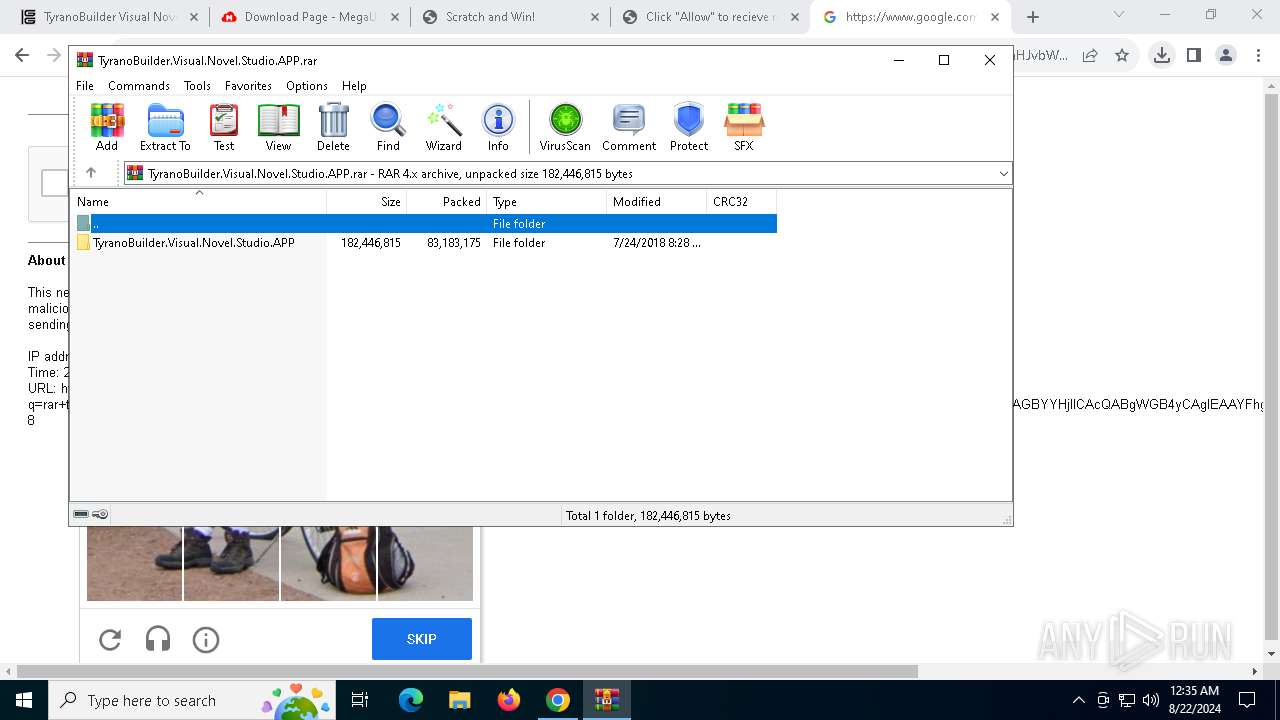Image resolution: width=1280 pixels, height=720 pixels.
Task: Sort by the Name column header
Action: click(x=199, y=202)
